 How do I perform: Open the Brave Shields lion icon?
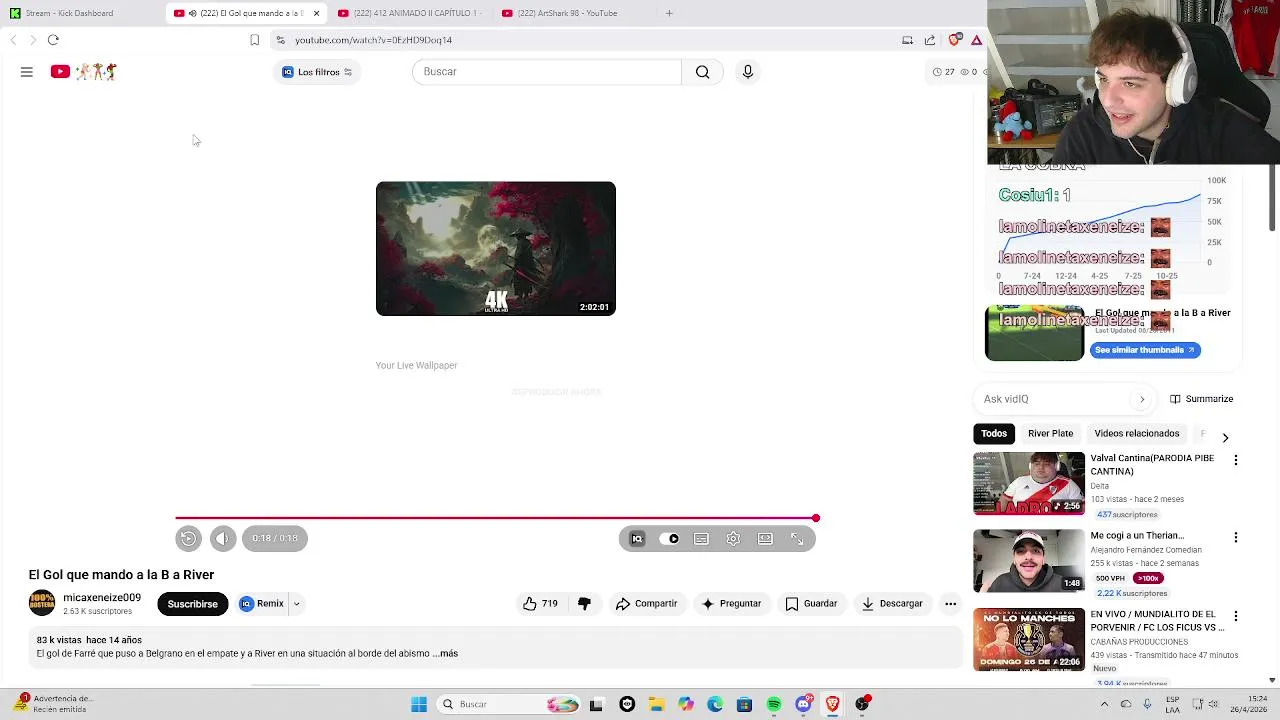point(955,40)
